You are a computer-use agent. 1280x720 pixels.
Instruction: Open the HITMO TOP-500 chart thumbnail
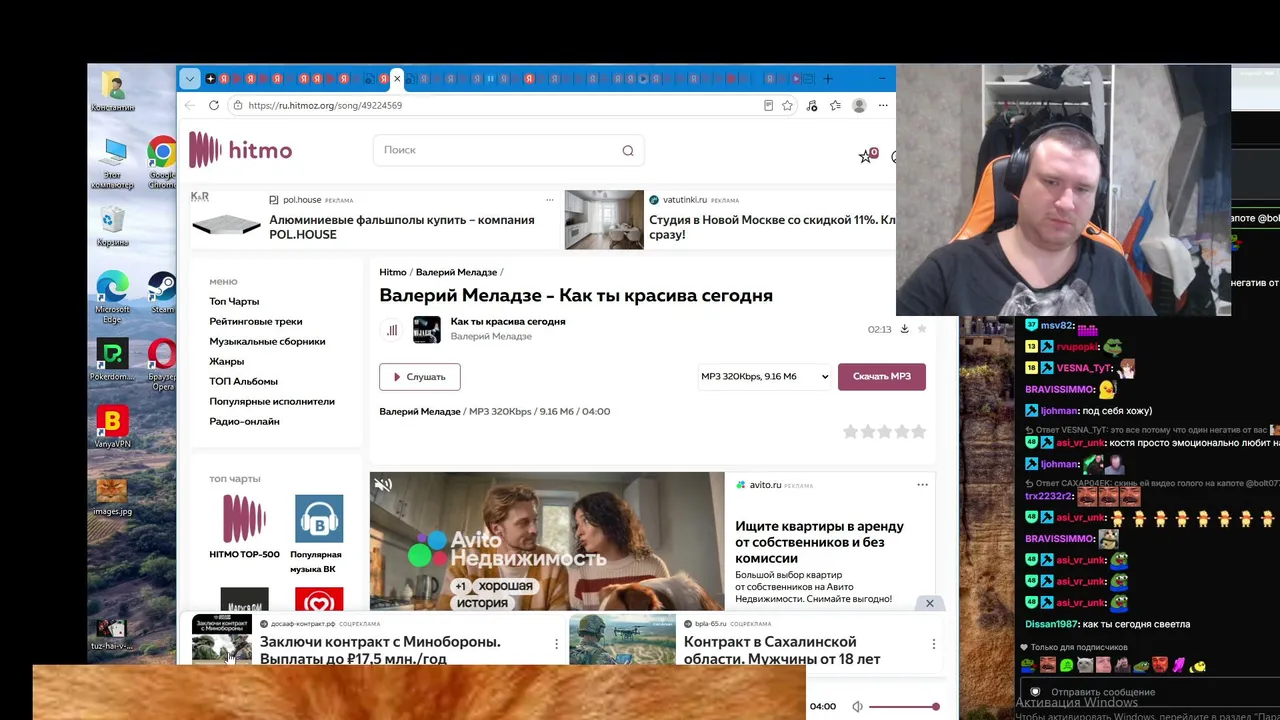(x=245, y=519)
